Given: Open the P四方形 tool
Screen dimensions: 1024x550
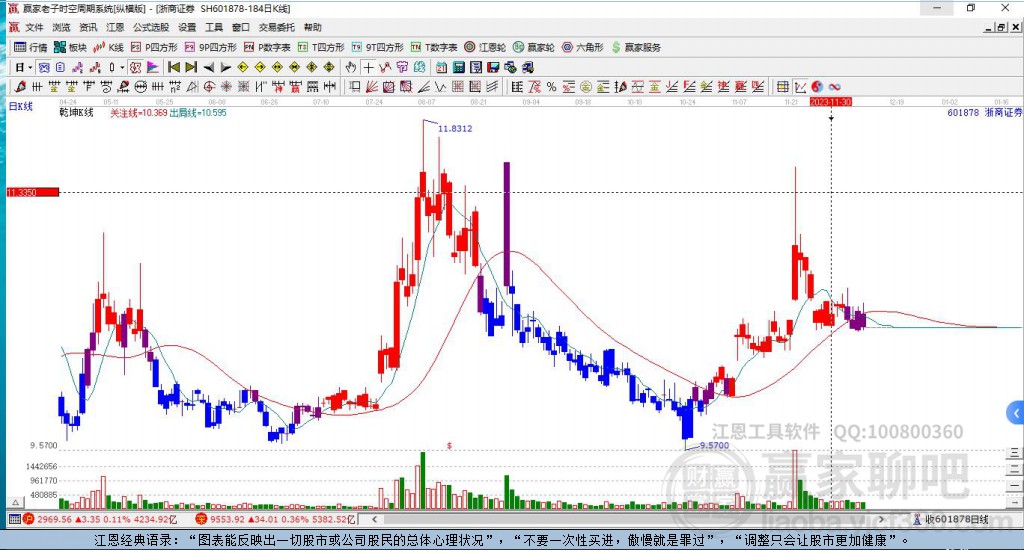Looking at the screenshot, I should (154, 47).
